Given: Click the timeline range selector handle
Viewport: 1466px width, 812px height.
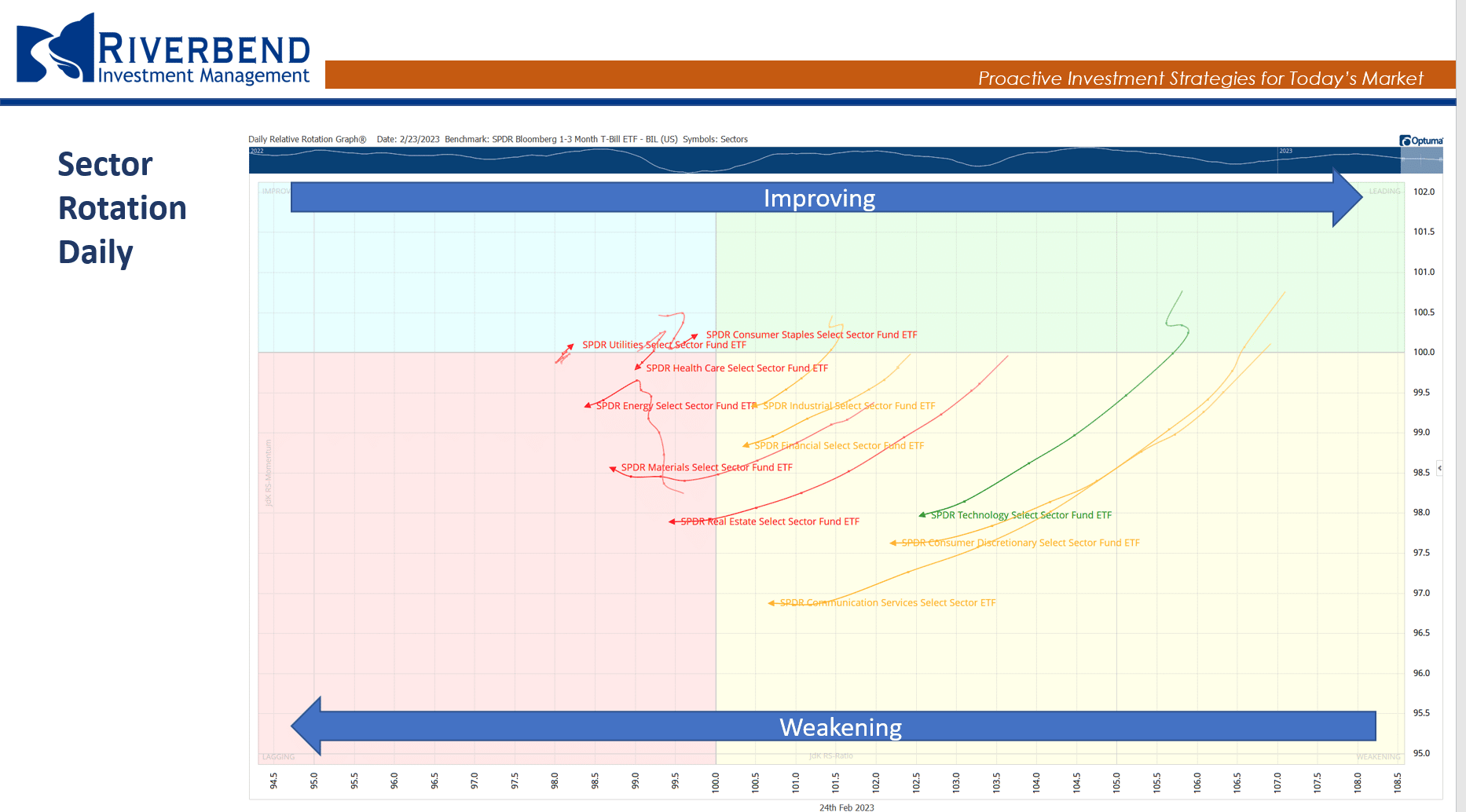Looking at the screenshot, I should click(1422, 160).
